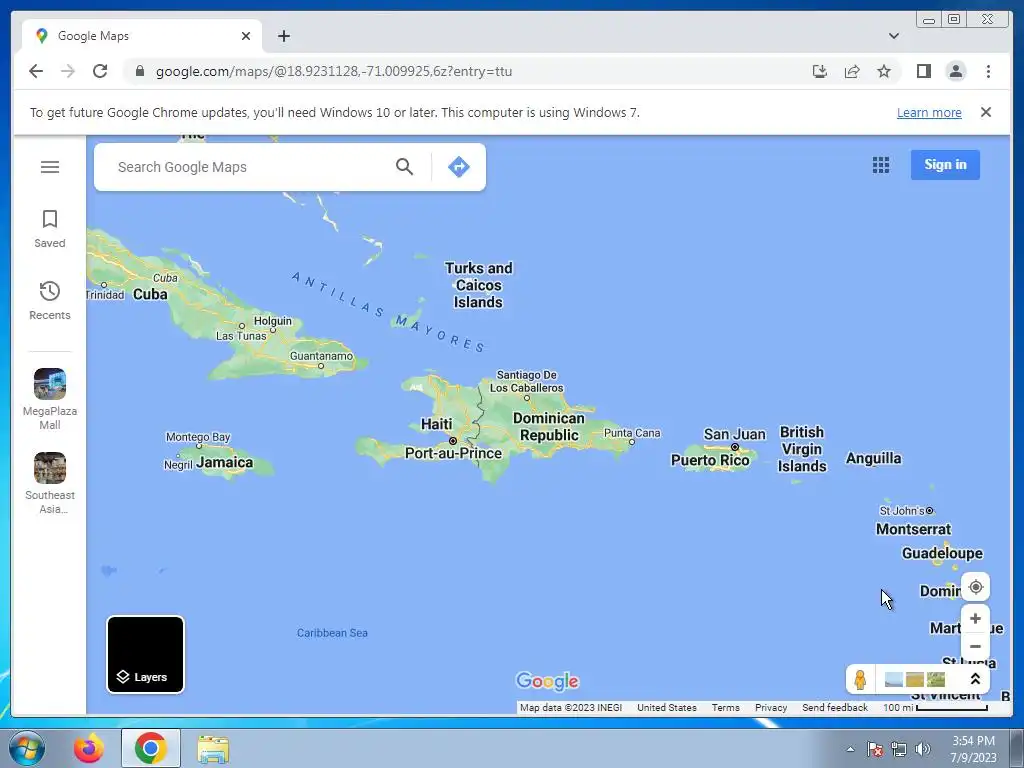Click the San Juan city label
The height and width of the screenshot is (768, 1024).
[734, 434]
